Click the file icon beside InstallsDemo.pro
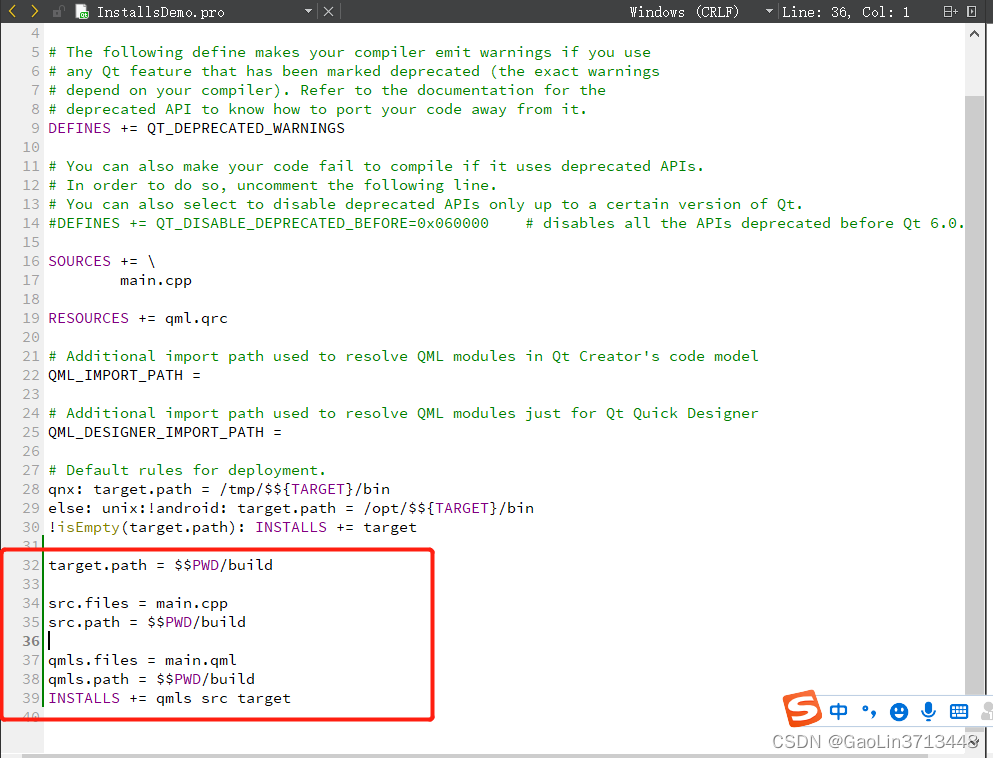993x758 pixels. [x=80, y=13]
